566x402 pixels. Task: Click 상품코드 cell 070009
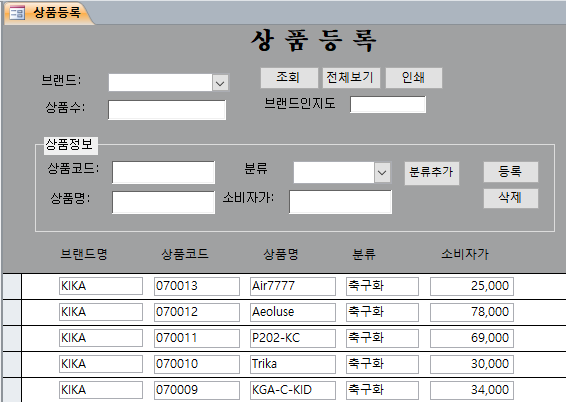point(197,390)
